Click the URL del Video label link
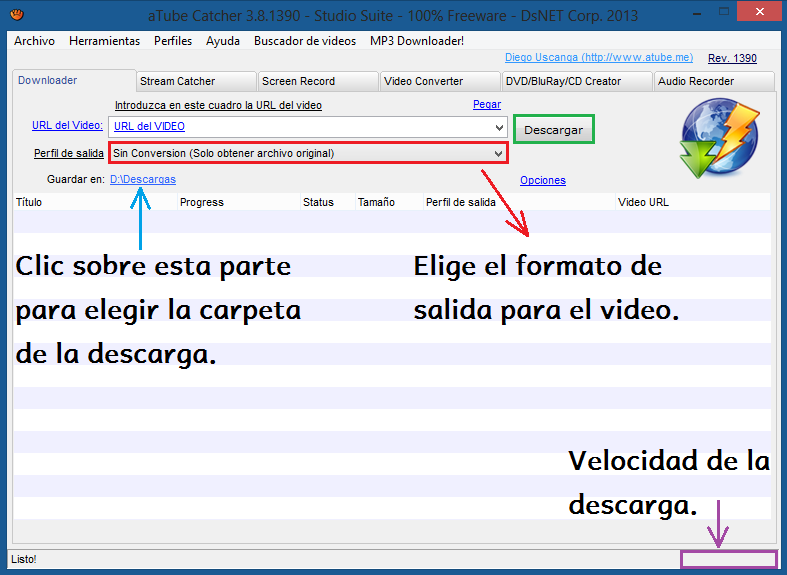The width and height of the screenshot is (787, 575). 67,125
